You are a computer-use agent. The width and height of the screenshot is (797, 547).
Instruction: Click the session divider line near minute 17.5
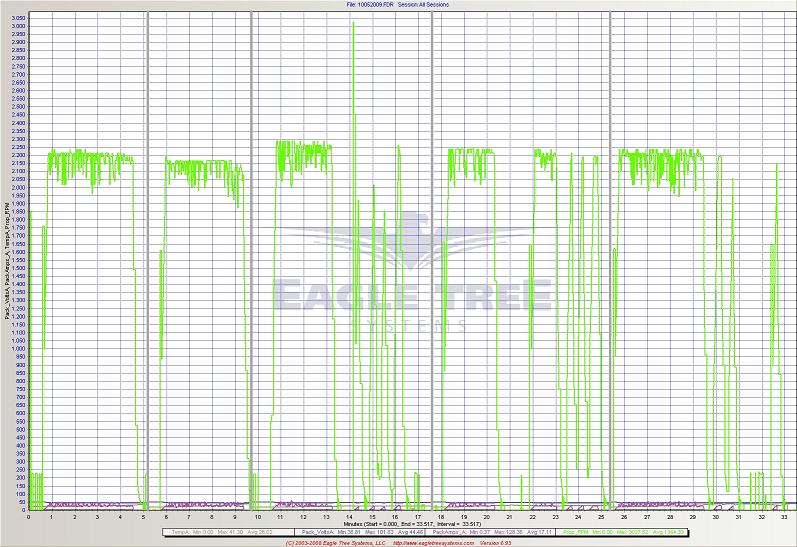(432, 250)
